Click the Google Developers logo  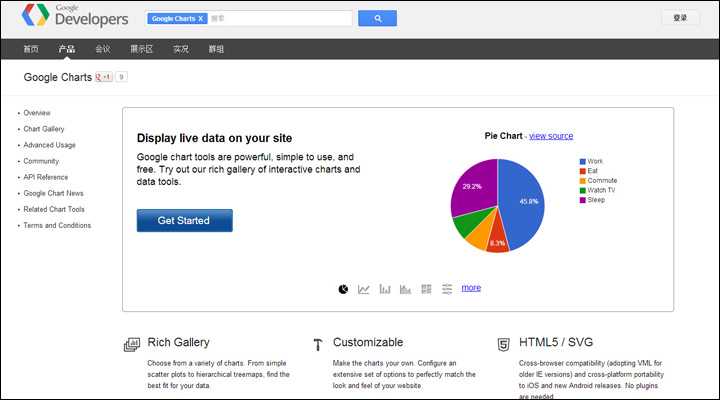[x=75, y=16]
